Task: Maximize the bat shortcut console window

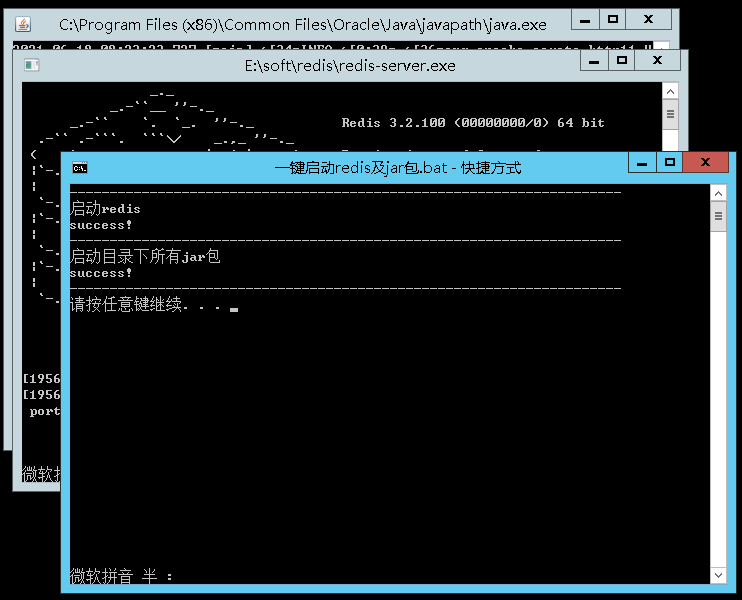Action: click(x=669, y=163)
